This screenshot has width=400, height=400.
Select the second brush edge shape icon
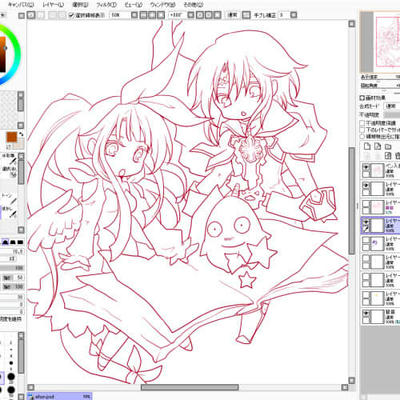pyautogui.click(x=13, y=242)
